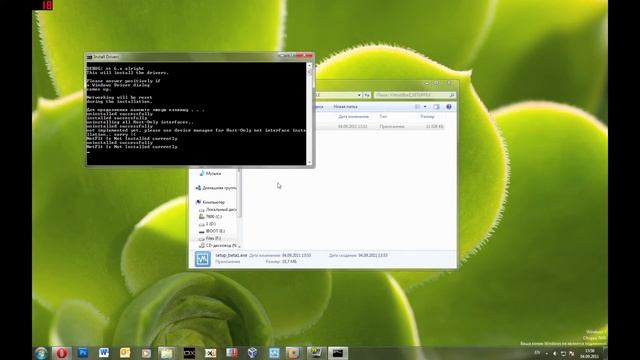The image size is (640, 360).
Task: Open the network tray icon
Action: pyautogui.click(x=563, y=353)
